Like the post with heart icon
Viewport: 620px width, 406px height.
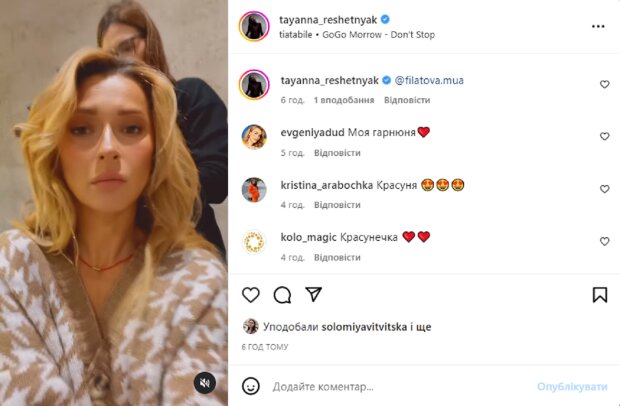coord(251,295)
